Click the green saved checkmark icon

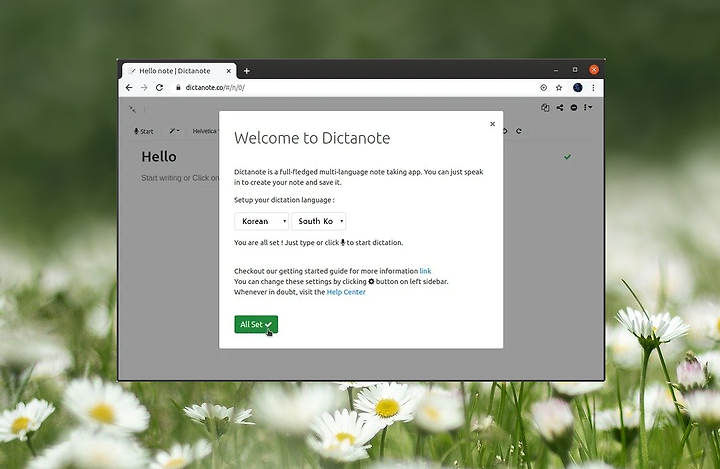coord(568,157)
